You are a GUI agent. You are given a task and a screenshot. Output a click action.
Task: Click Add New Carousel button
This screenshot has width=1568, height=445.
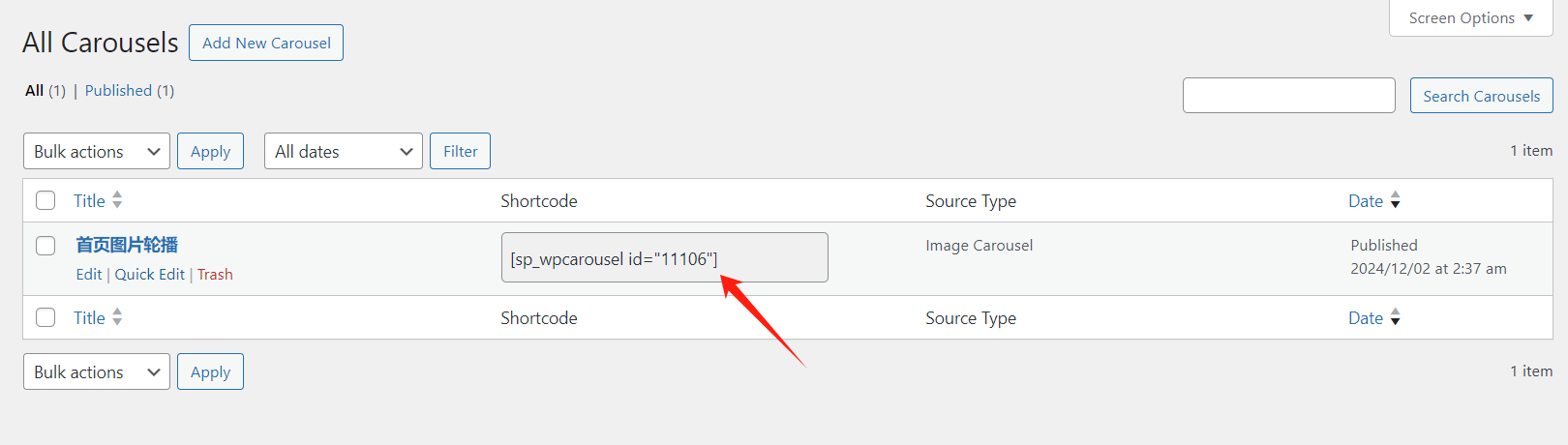click(266, 43)
